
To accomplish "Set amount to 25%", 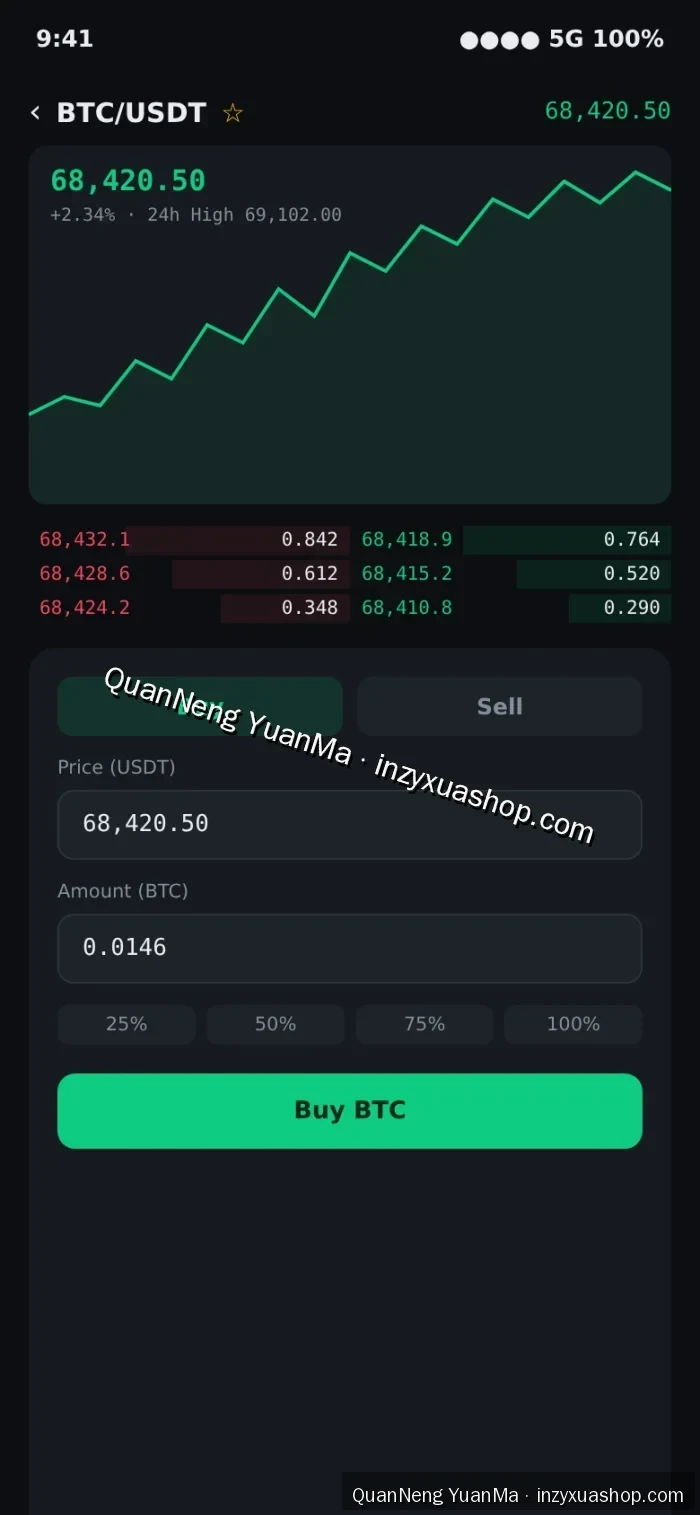I will point(126,1024).
